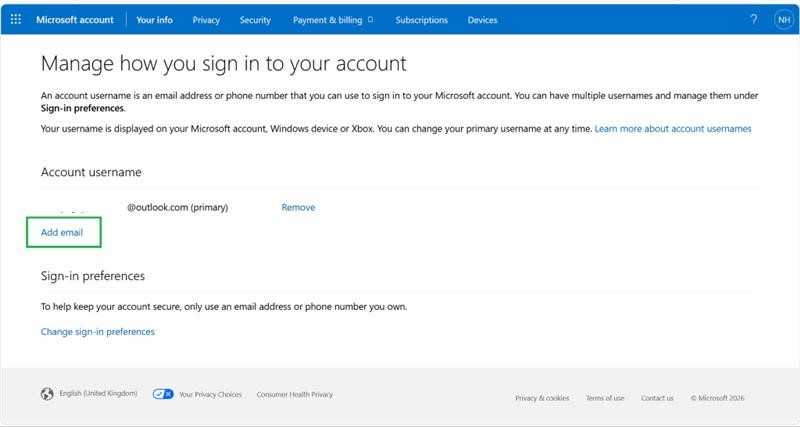800x427 pixels.
Task: Open Change sign-in preferences
Action: click(97, 332)
